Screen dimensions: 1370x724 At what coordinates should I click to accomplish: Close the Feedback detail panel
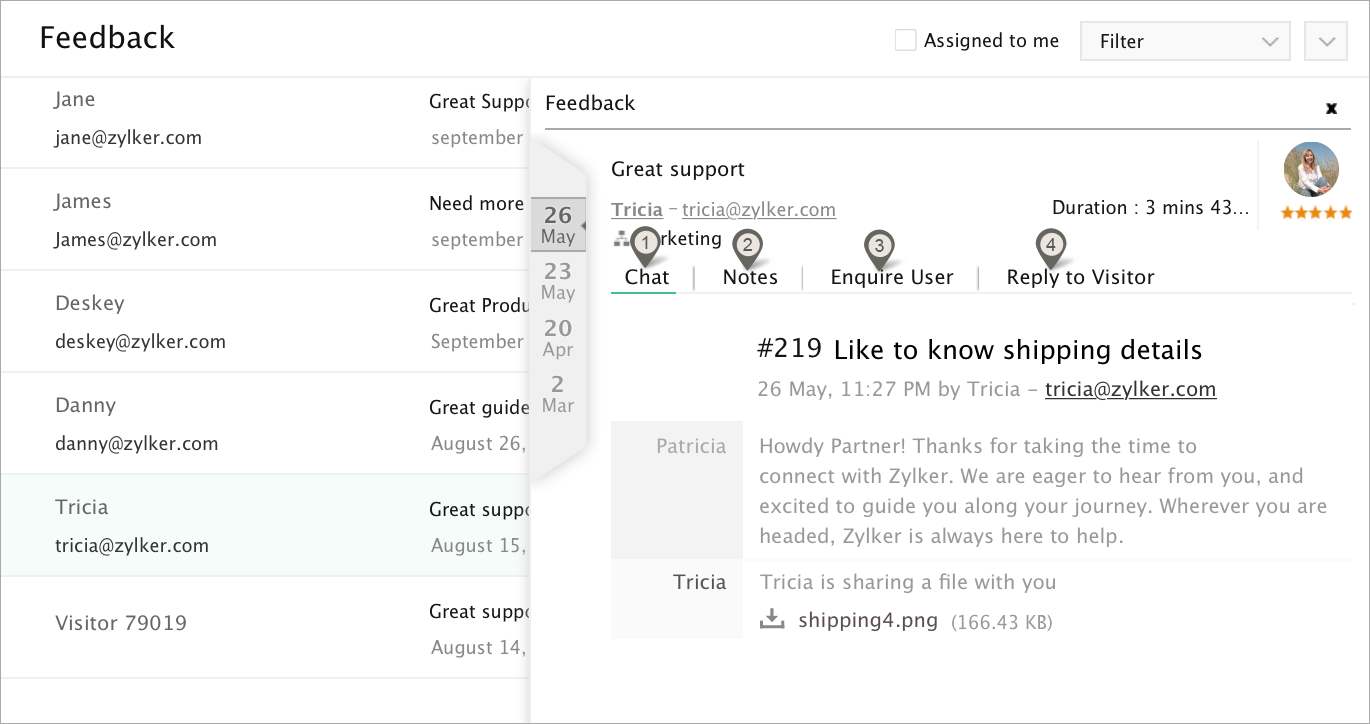click(x=1331, y=108)
